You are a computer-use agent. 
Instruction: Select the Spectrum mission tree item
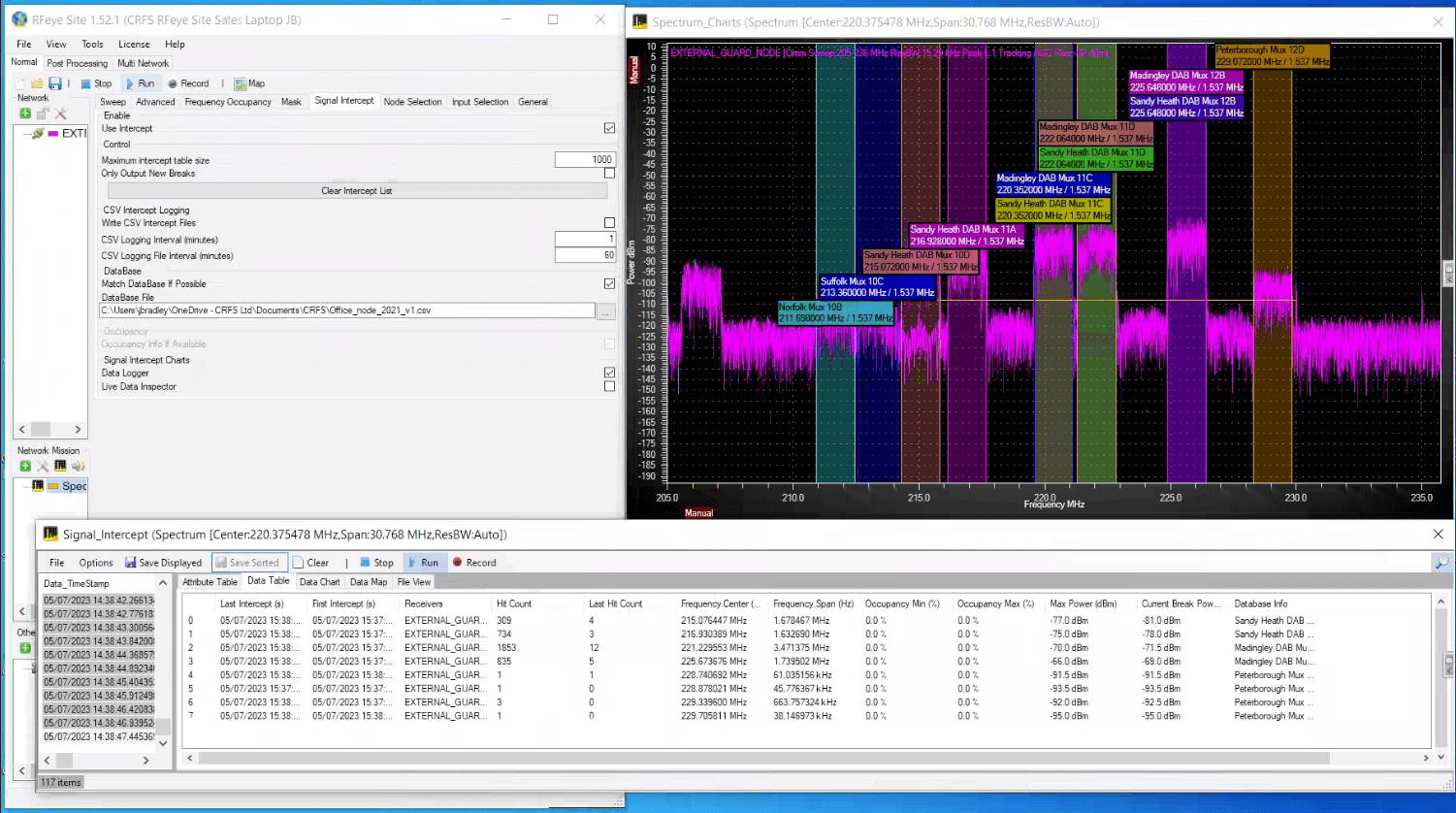coord(74,486)
